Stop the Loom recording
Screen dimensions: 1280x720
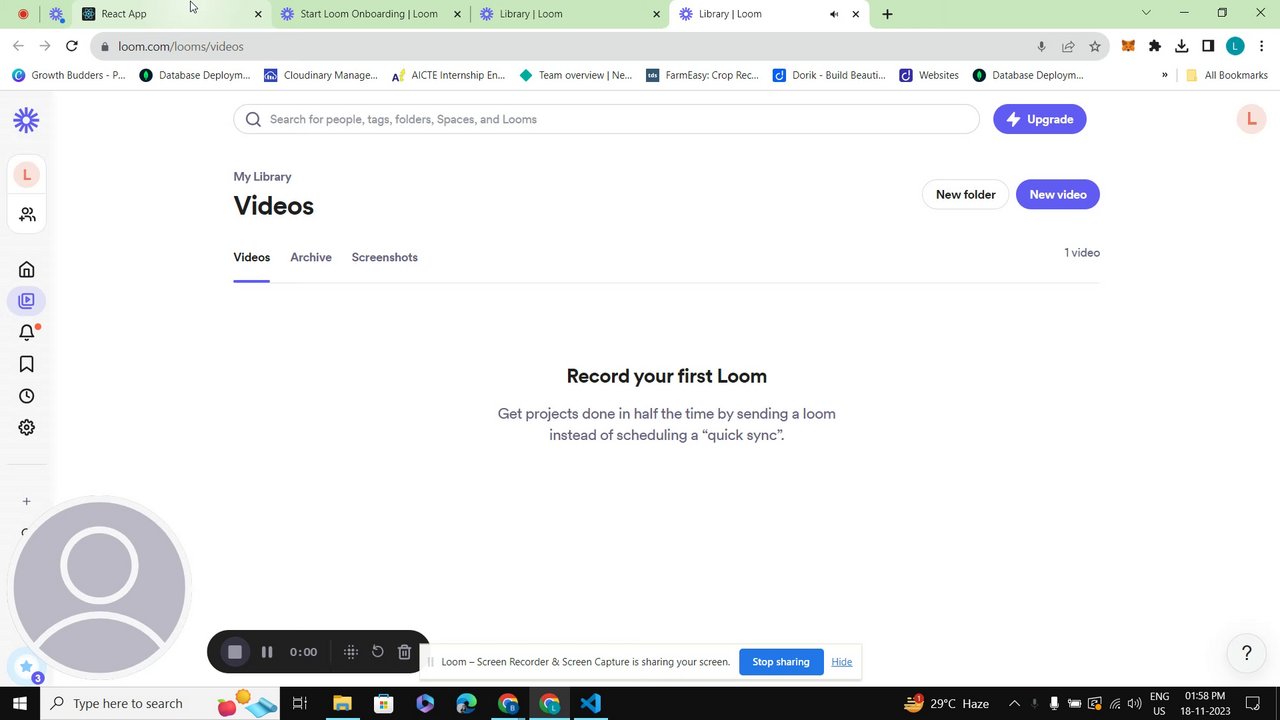click(x=235, y=652)
